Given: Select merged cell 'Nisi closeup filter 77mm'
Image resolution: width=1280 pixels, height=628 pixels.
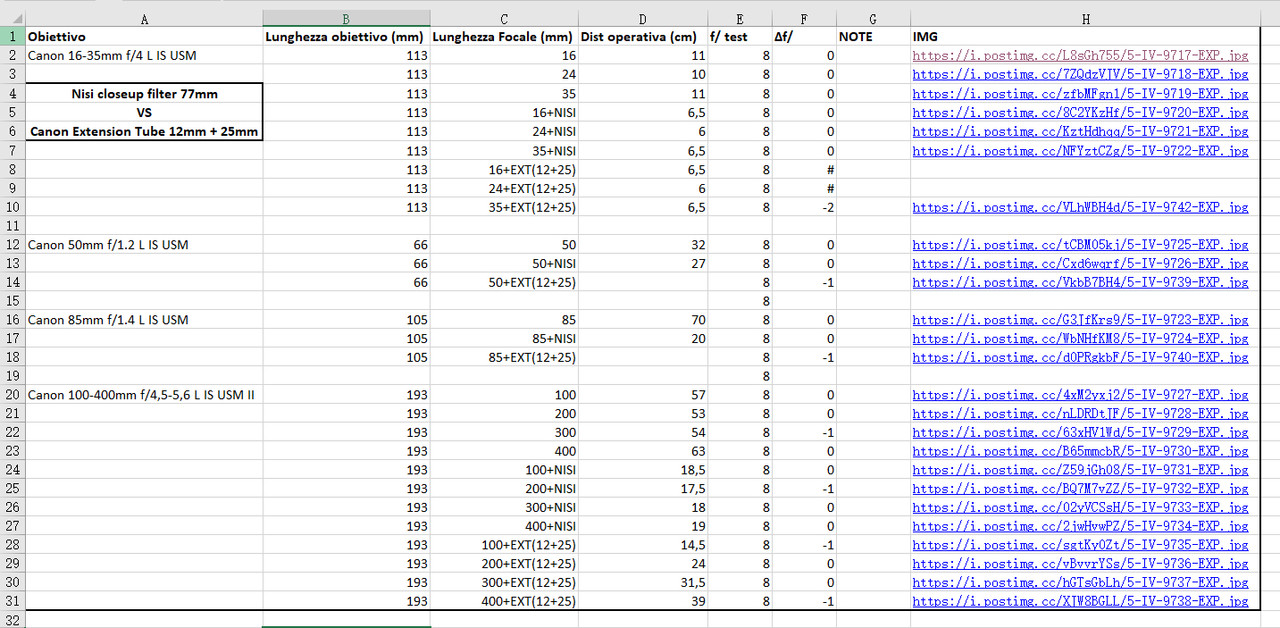Looking at the screenshot, I should 144,94.
